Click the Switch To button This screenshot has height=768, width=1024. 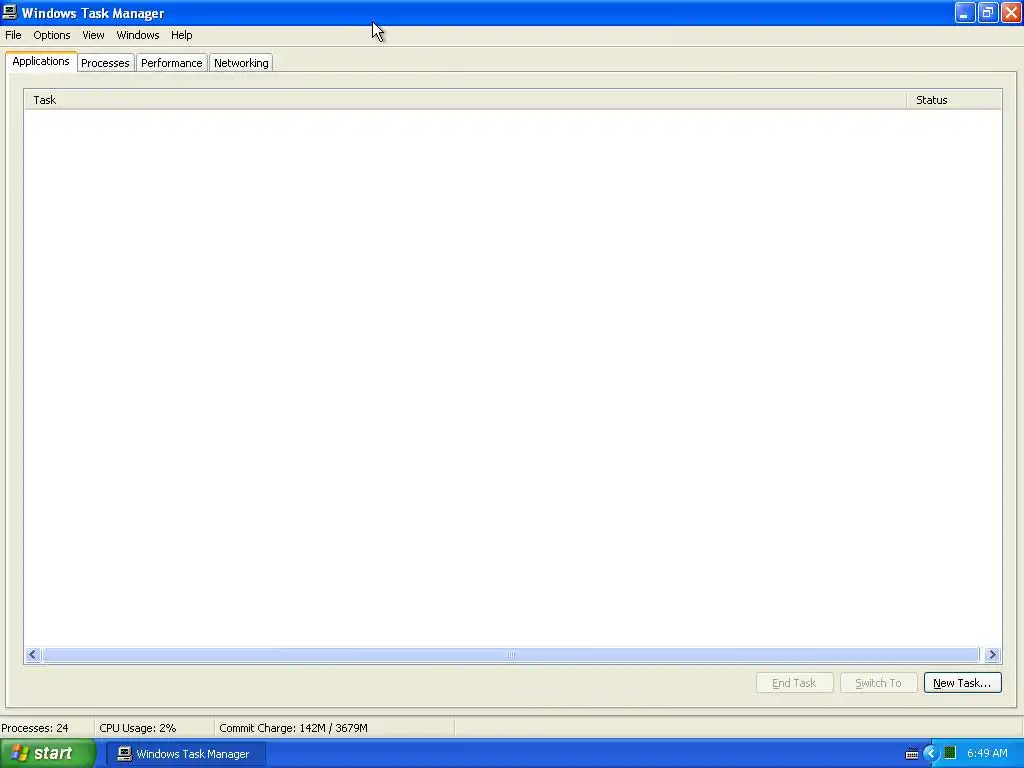[878, 683]
